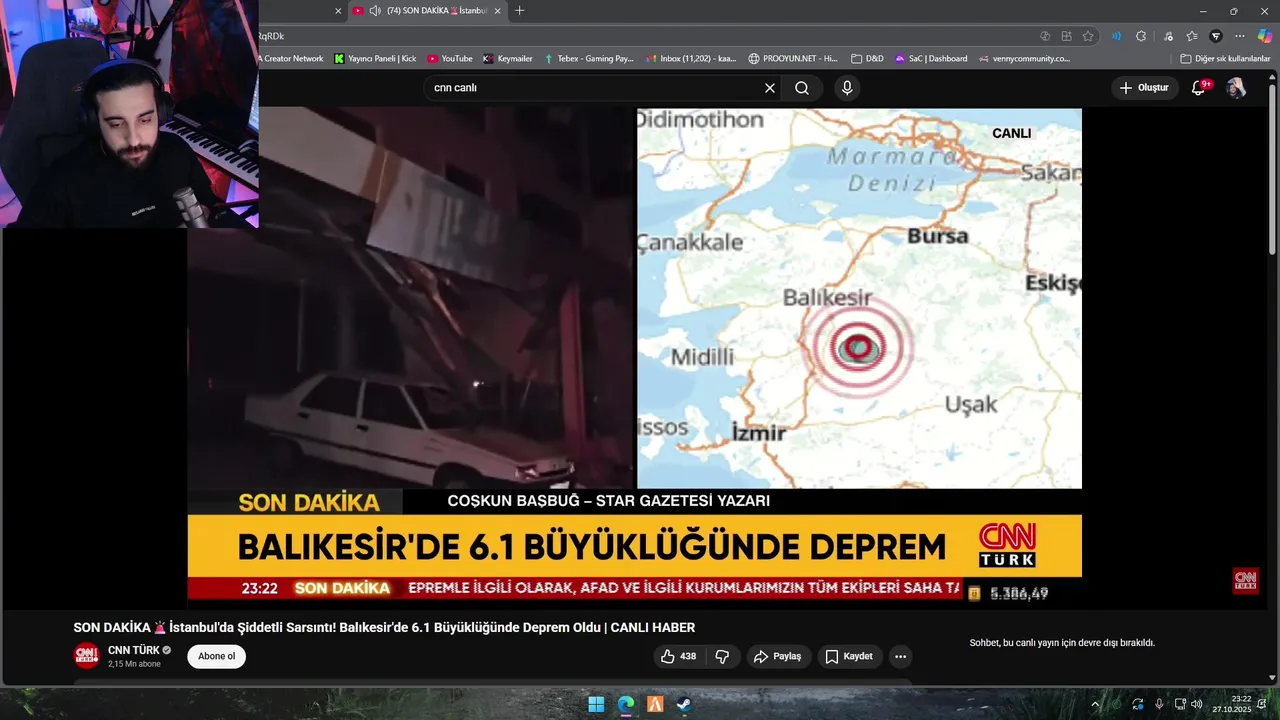Mute the tab using its speaker icon
The height and width of the screenshot is (720, 1280).
click(375, 11)
